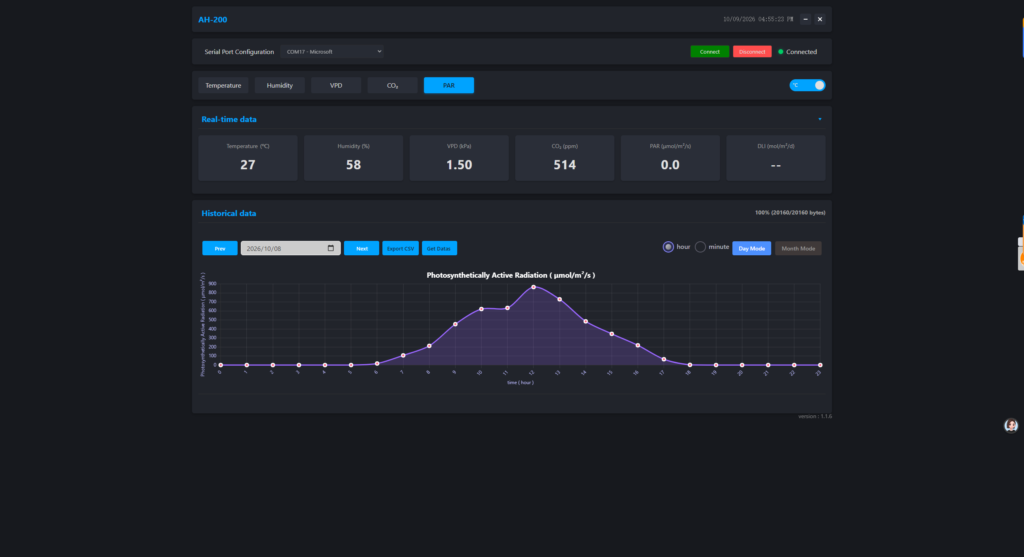Click the Temperature (°C) card showing 27

tap(248, 158)
